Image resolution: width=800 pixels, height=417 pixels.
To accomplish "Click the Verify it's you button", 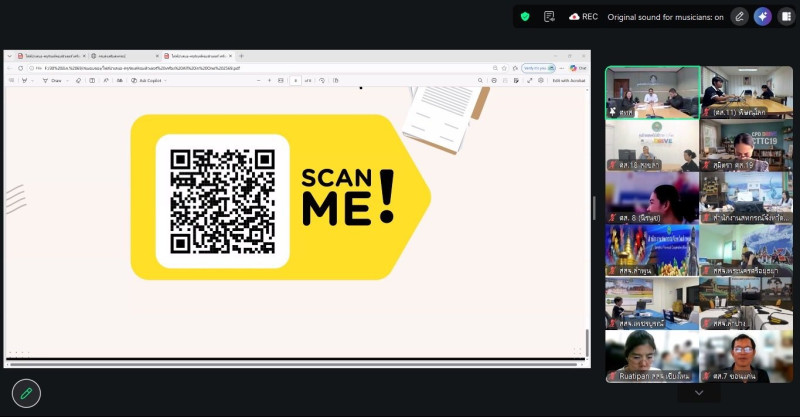I will click(536, 68).
